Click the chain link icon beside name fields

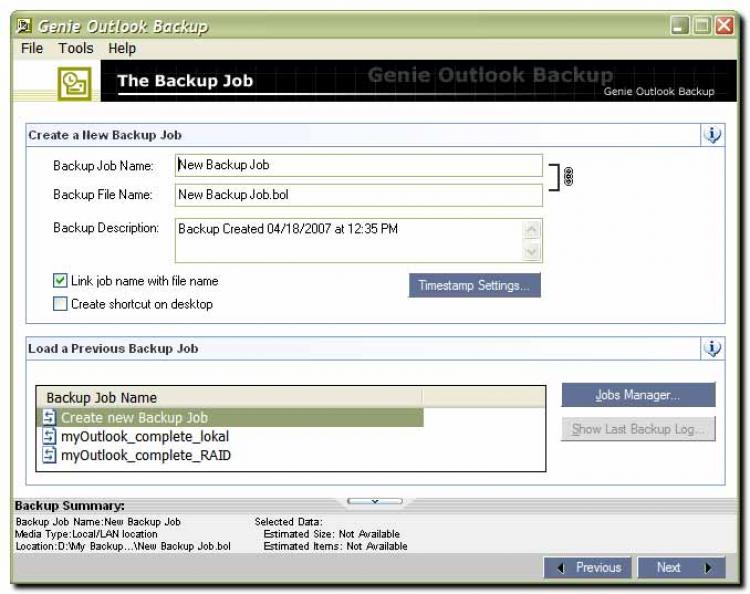click(x=568, y=177)
